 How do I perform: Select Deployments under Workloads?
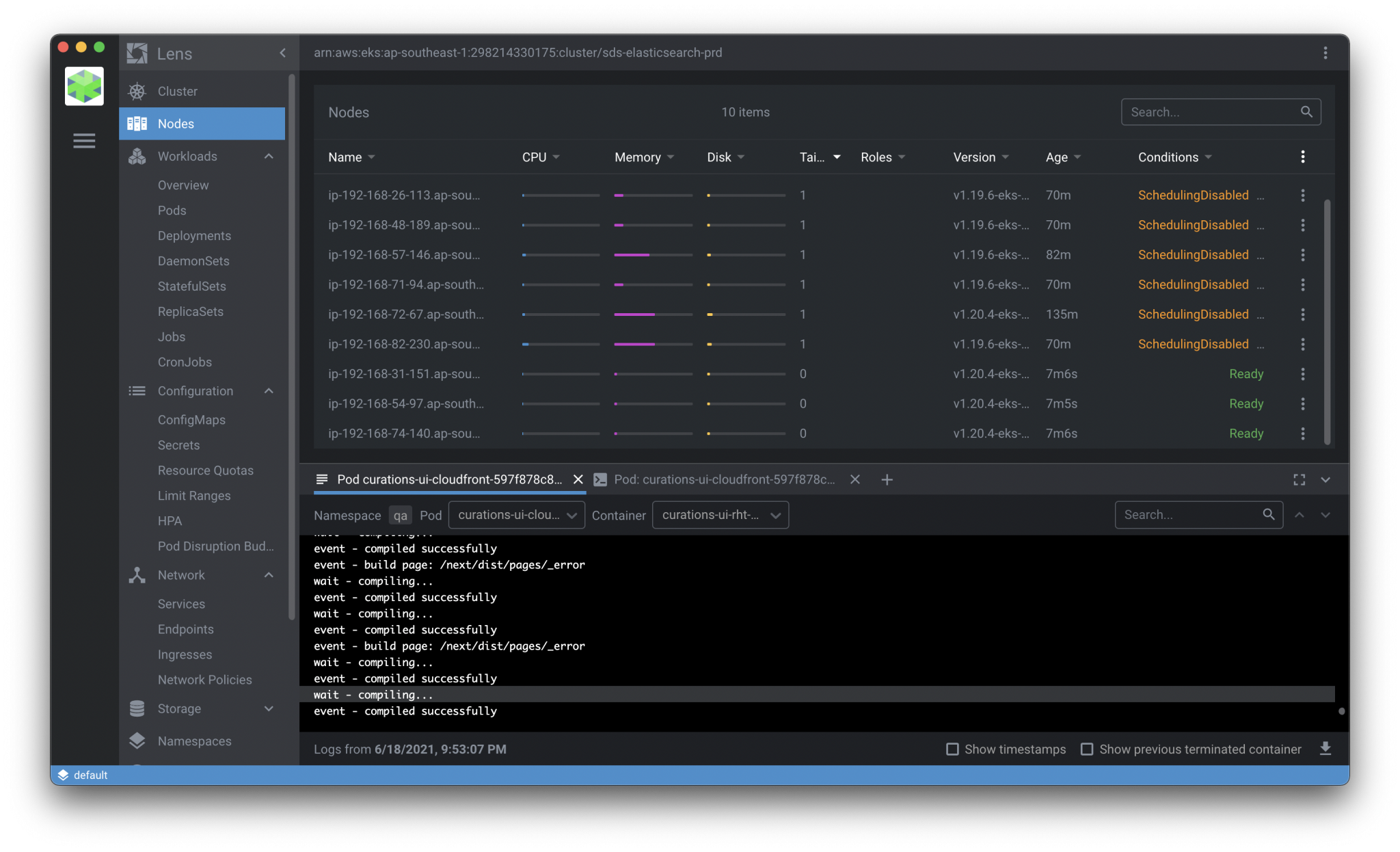pos(194,235)
